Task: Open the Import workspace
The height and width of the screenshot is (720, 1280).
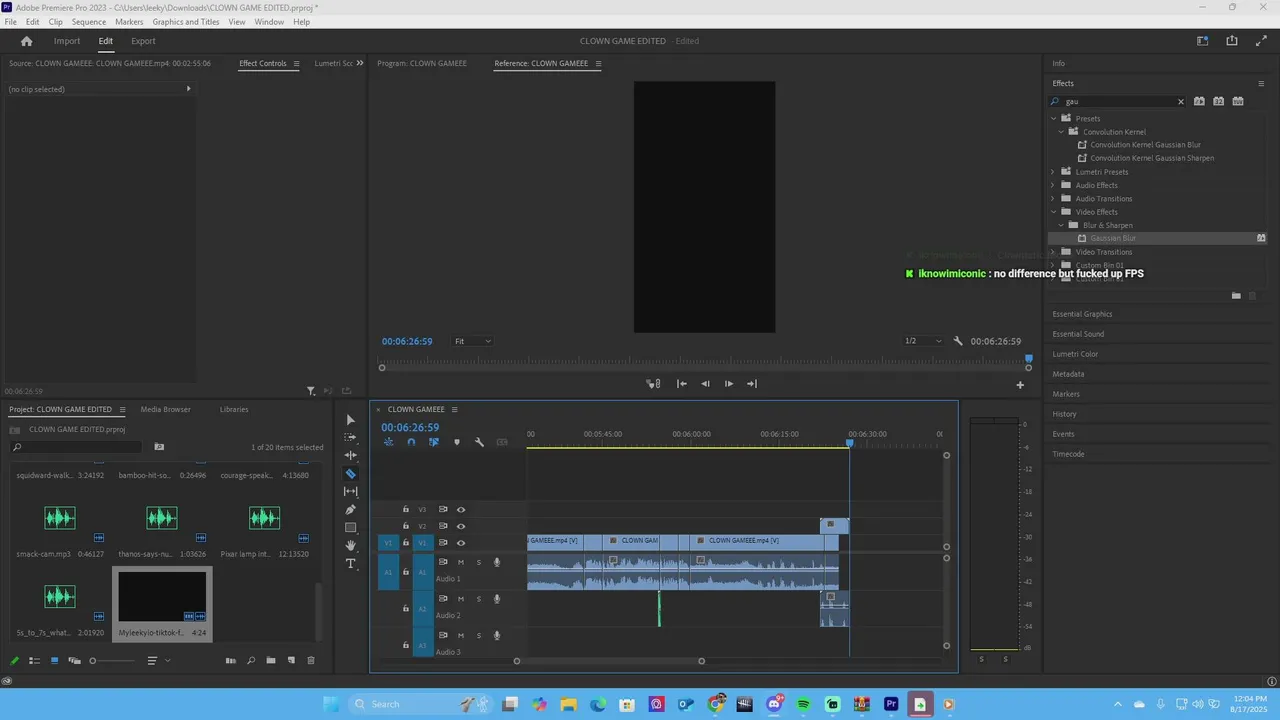Action: (67, 41)
